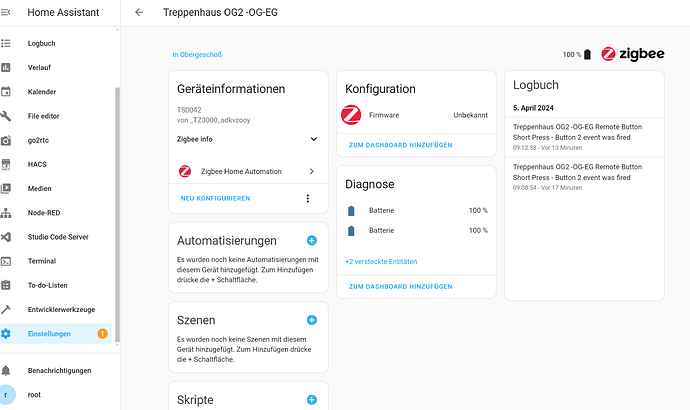This screenshot has width=690, height=410.
Task: Add a new script with plus icon
Action: tap(311, 399)
